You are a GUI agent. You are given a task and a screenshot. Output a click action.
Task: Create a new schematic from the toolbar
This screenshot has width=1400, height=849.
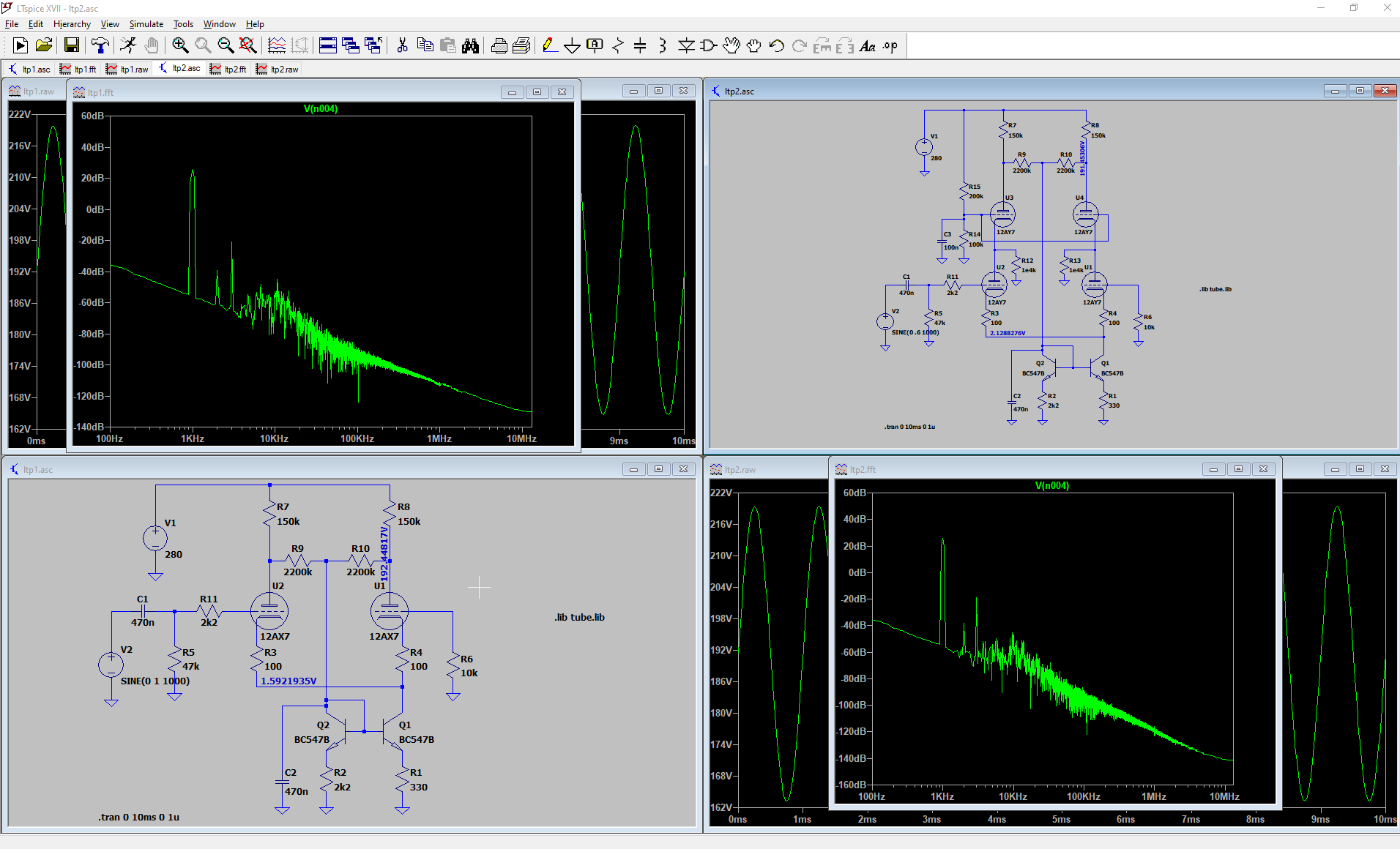tap(21, 46)
